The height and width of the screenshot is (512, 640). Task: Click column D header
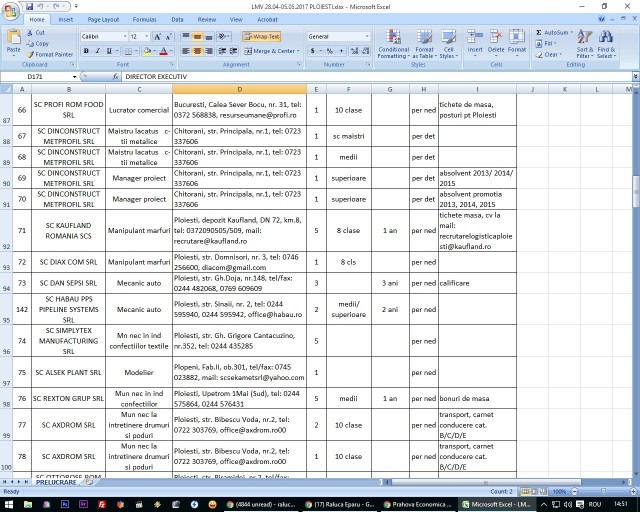[240, 89]
